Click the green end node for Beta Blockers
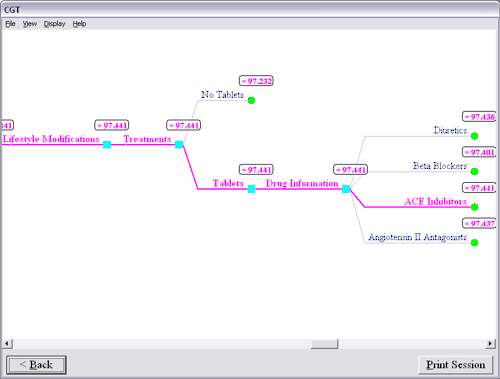The image size is (500, 379). [x=475, y=171]
